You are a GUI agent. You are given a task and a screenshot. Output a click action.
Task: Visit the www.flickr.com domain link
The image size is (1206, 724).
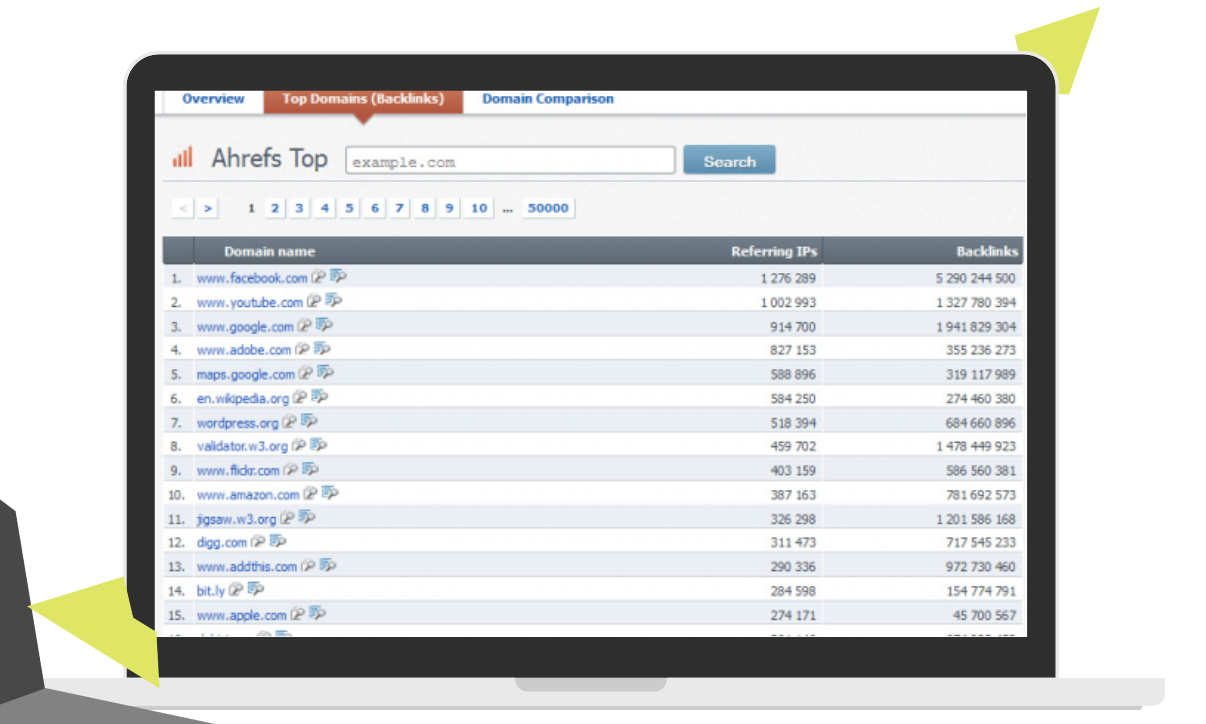coord(238,470)
